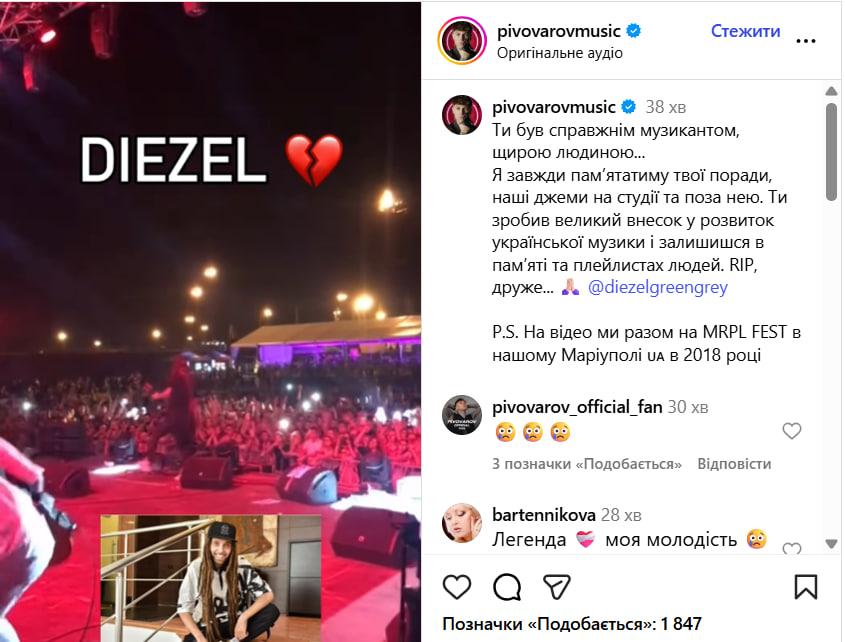Image resolution: width=845 pixels, height=642 pixels.
Task: Share the post with the paper plane icon
Action: [556, 586]
